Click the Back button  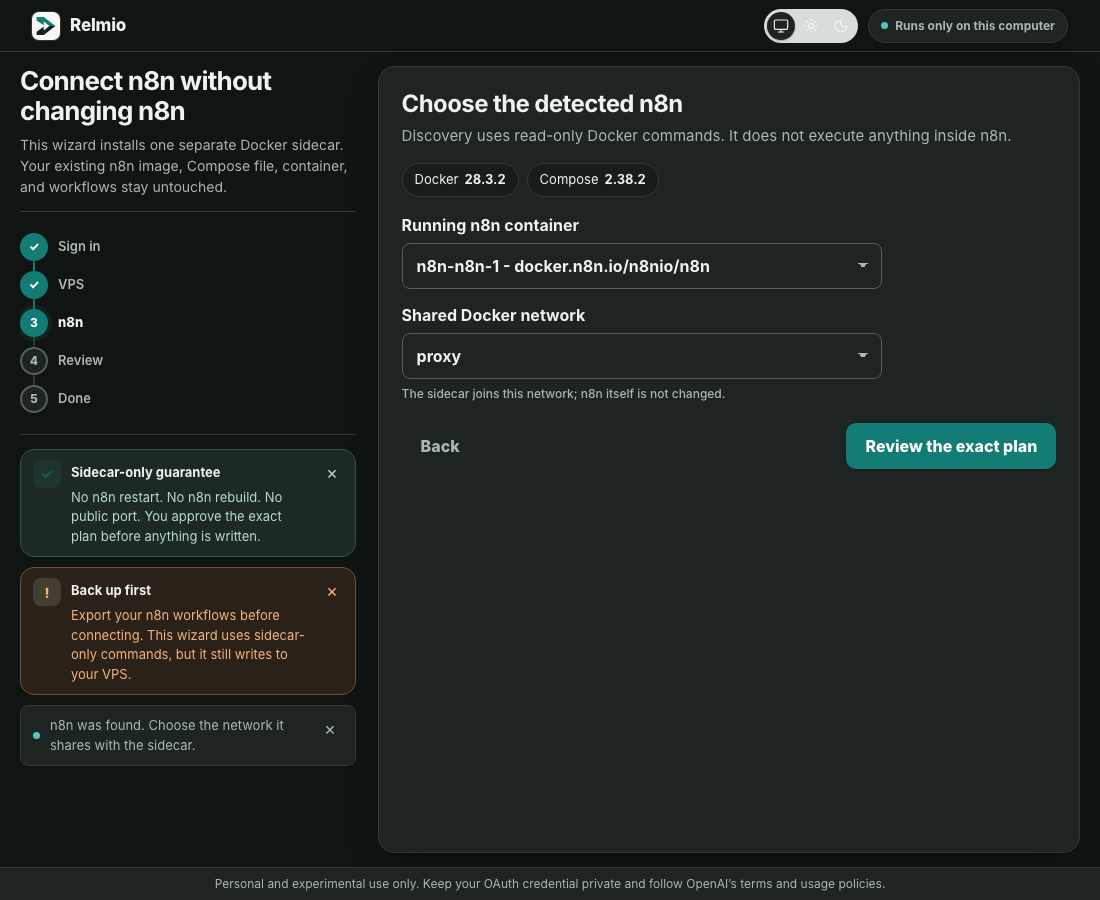click(x=440, y=446)
